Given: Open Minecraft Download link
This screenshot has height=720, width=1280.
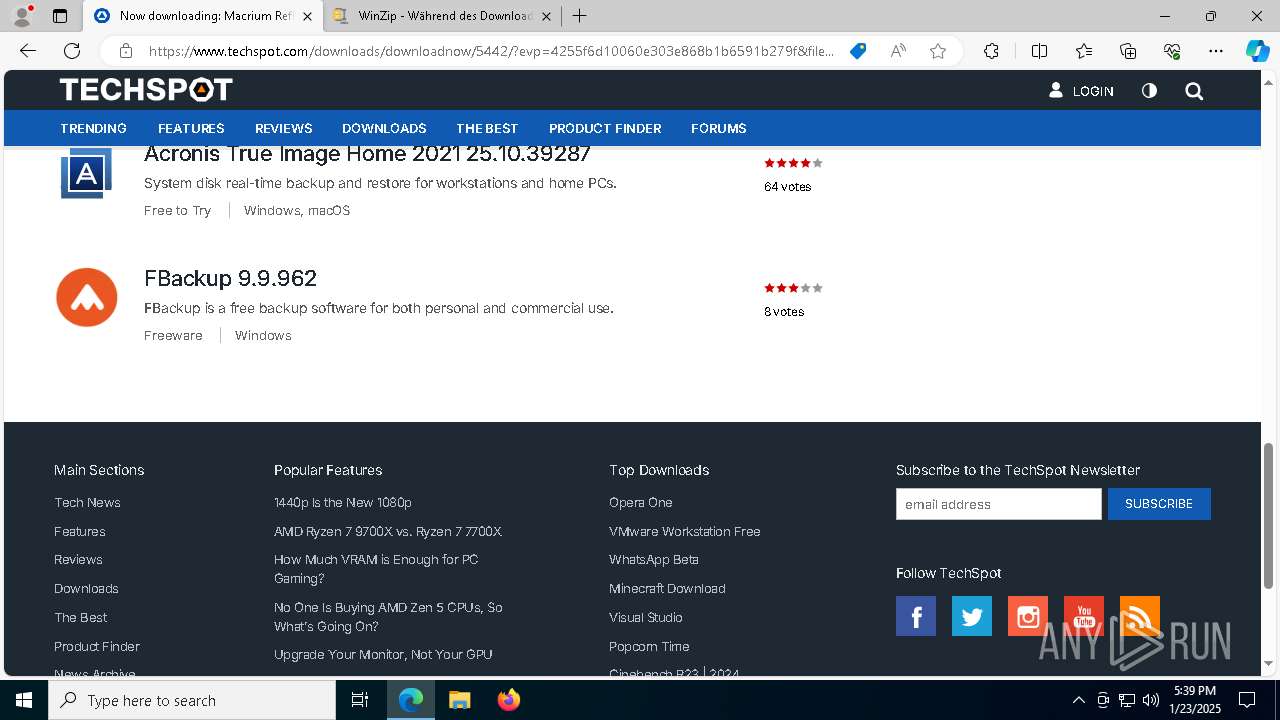Looking at the screenshot, I should [x=667, y=588].
